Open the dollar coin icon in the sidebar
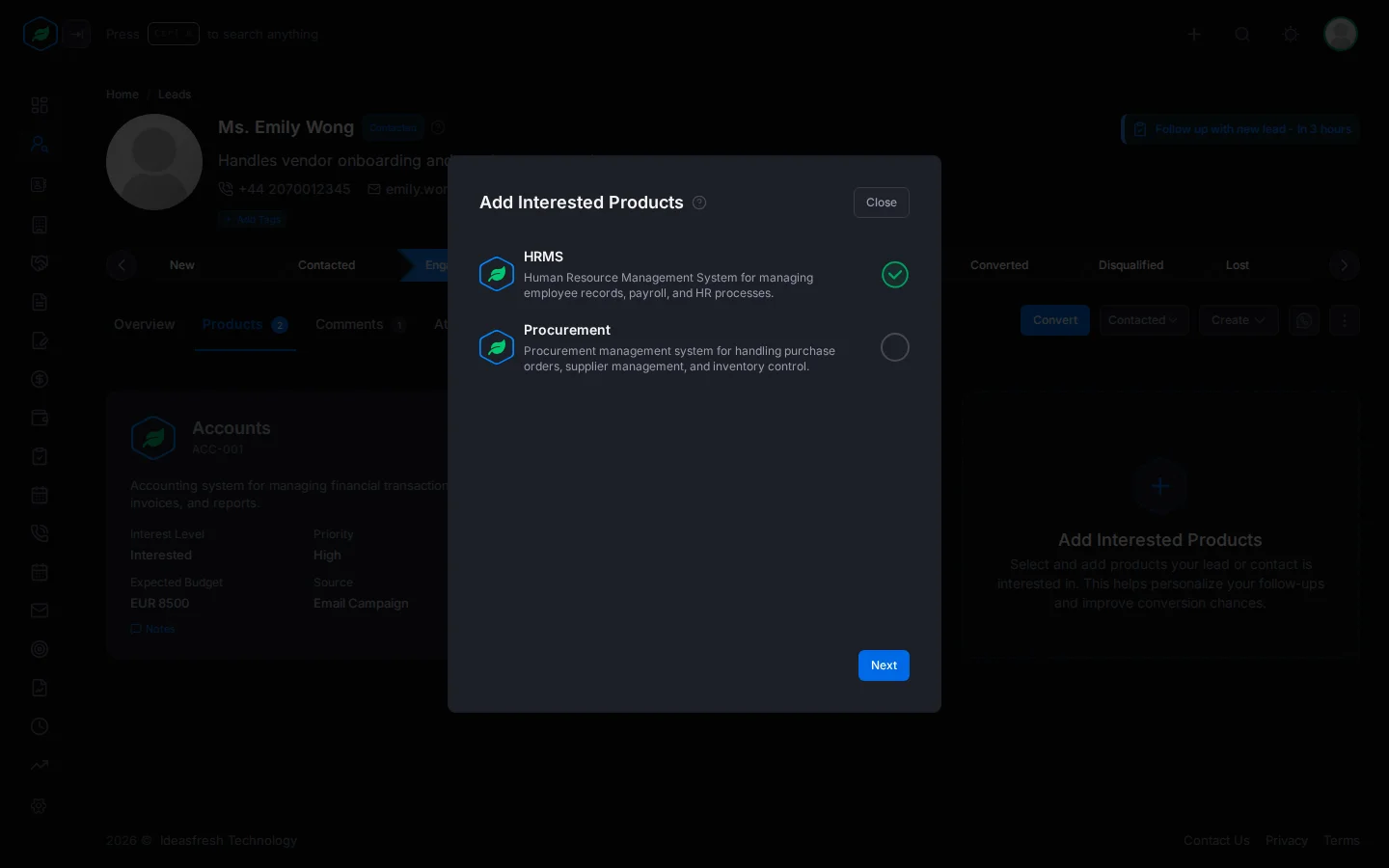The image size is (1389, 868). (40, 379)
